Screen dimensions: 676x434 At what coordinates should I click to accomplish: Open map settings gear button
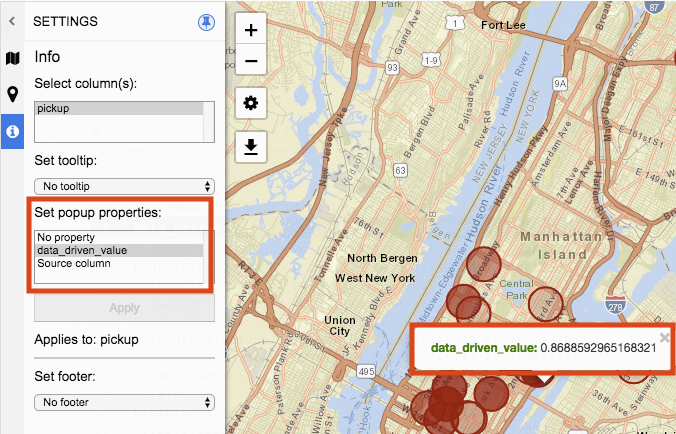(x=251, y=103)
